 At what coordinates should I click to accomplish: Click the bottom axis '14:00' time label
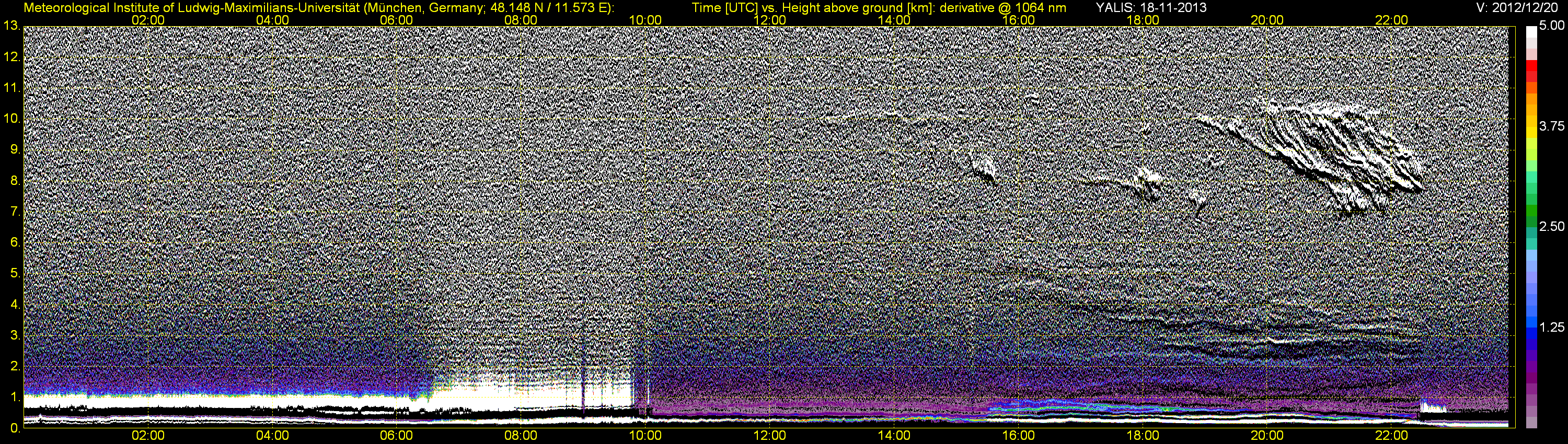pyautogui.click(x=894, y=436)
